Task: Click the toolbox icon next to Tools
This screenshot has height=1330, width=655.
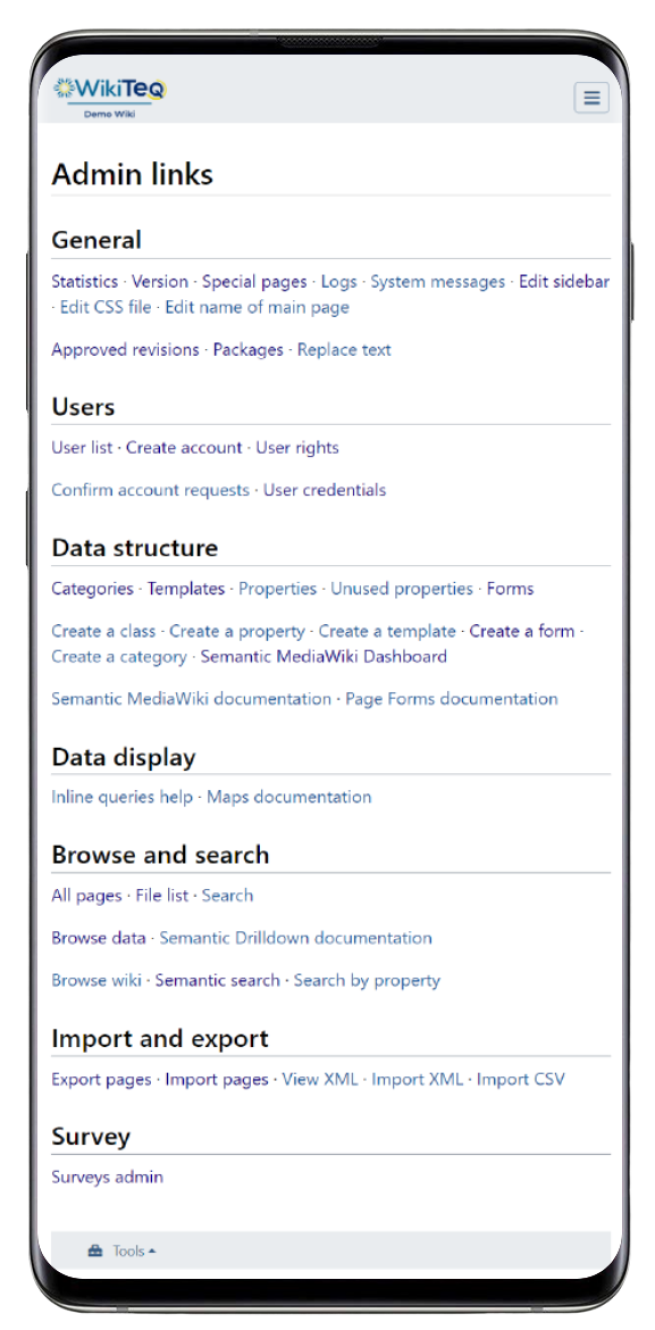Action: (x=95, y=1249)
